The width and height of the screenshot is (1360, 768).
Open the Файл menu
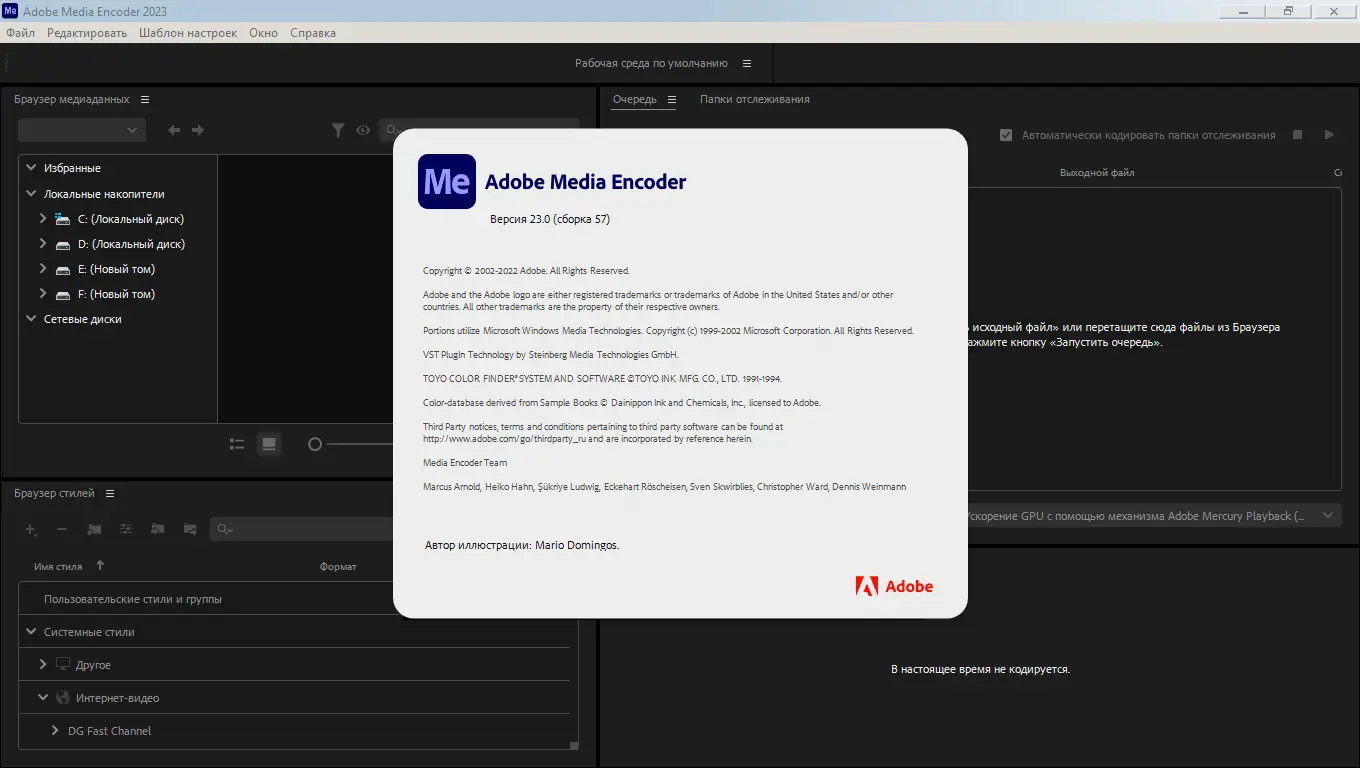pos(20,33)
